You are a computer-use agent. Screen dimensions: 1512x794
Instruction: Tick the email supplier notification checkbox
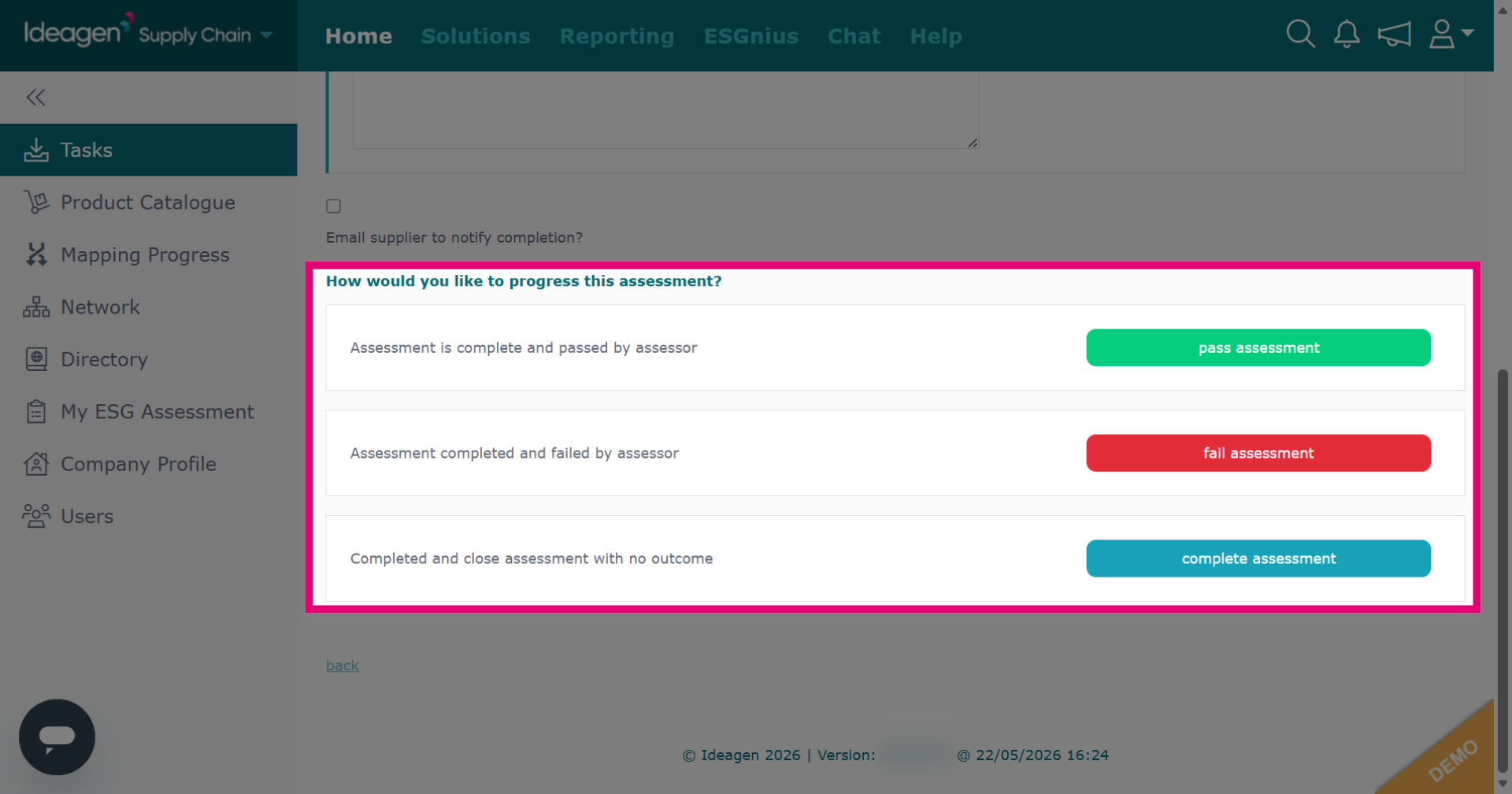(x=334, y=206)
